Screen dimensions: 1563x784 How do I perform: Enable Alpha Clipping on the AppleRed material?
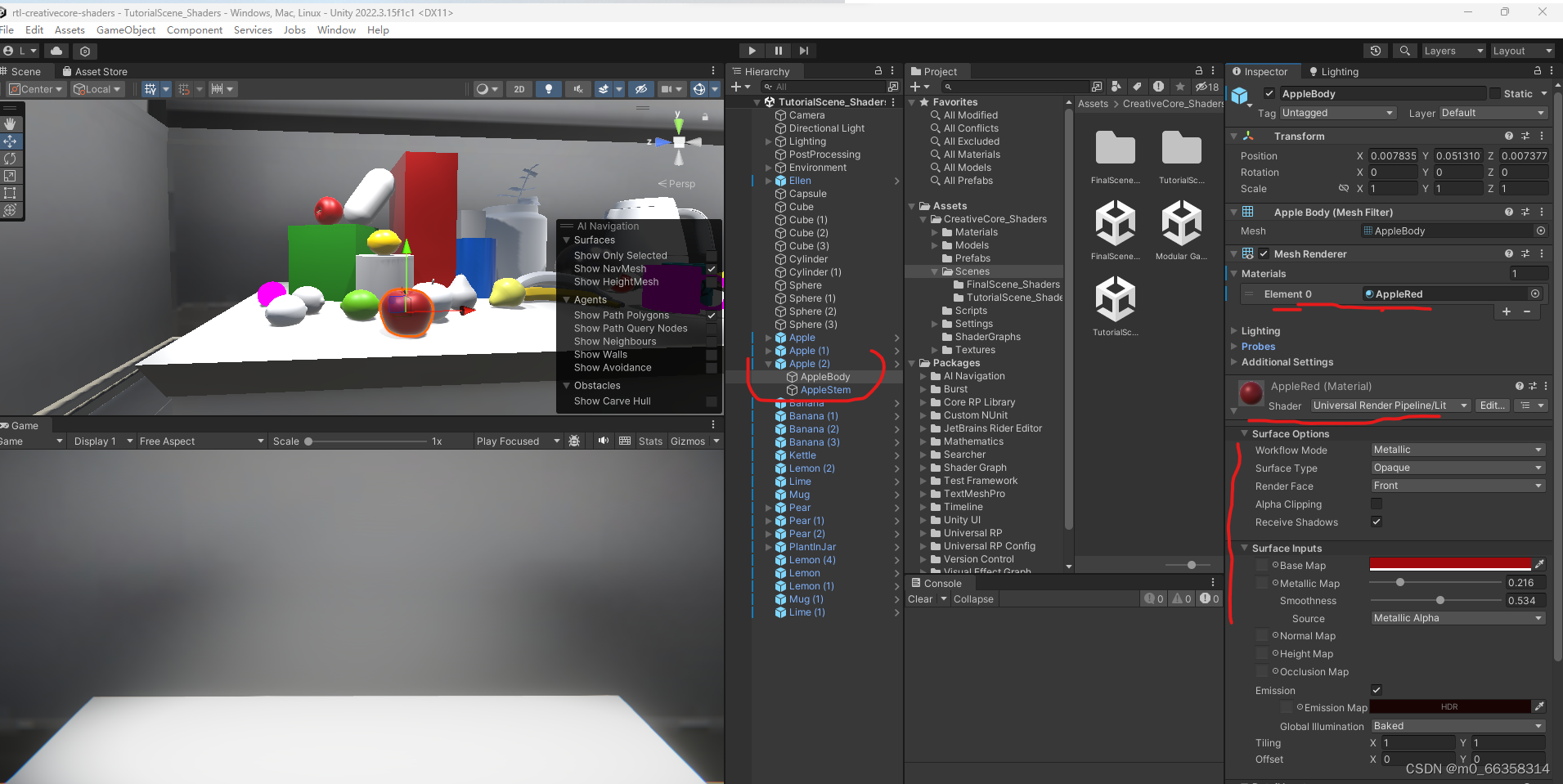[x=1377, y=504]
